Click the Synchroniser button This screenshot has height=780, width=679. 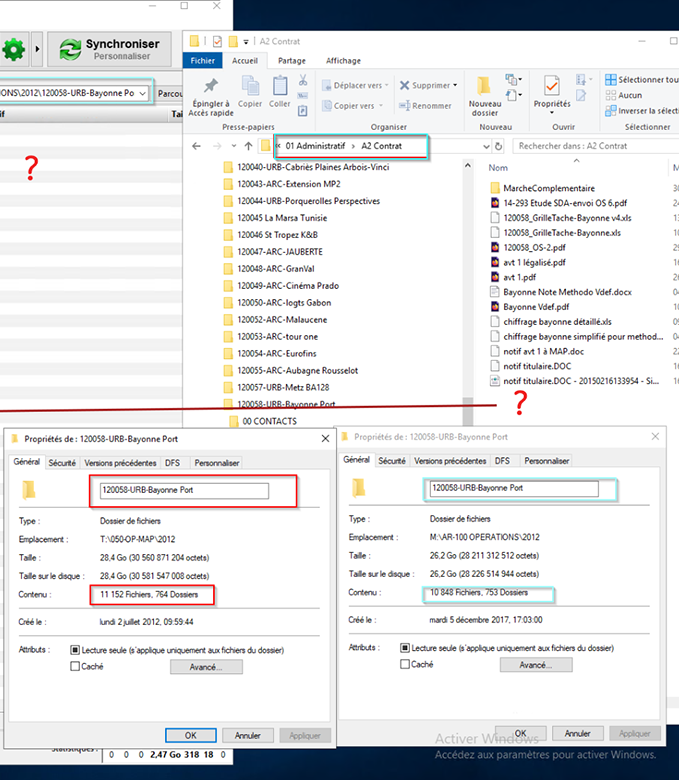click(109, 49)
